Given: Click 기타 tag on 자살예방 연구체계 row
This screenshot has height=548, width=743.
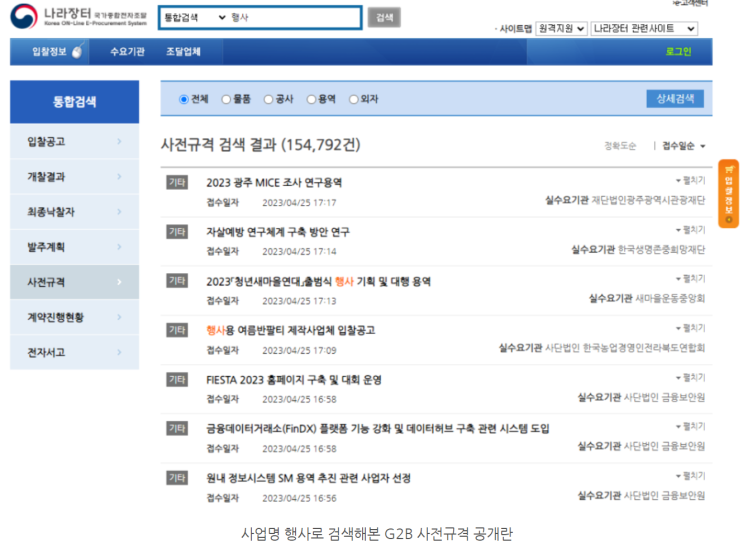Looking at the screenshot, I should click(177, 231).
